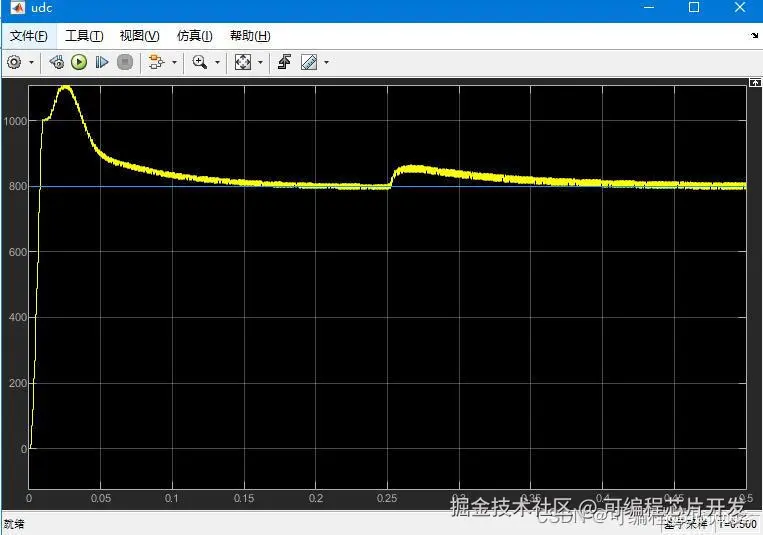Click the y-axis label 800
This screenshot has width=763, height=535.
(18, 186)
